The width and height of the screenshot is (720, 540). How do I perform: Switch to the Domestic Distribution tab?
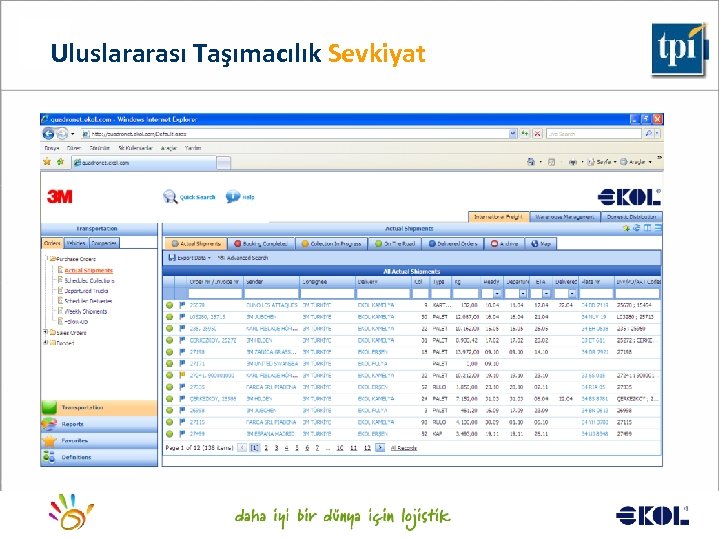click(x=631, y=217)
